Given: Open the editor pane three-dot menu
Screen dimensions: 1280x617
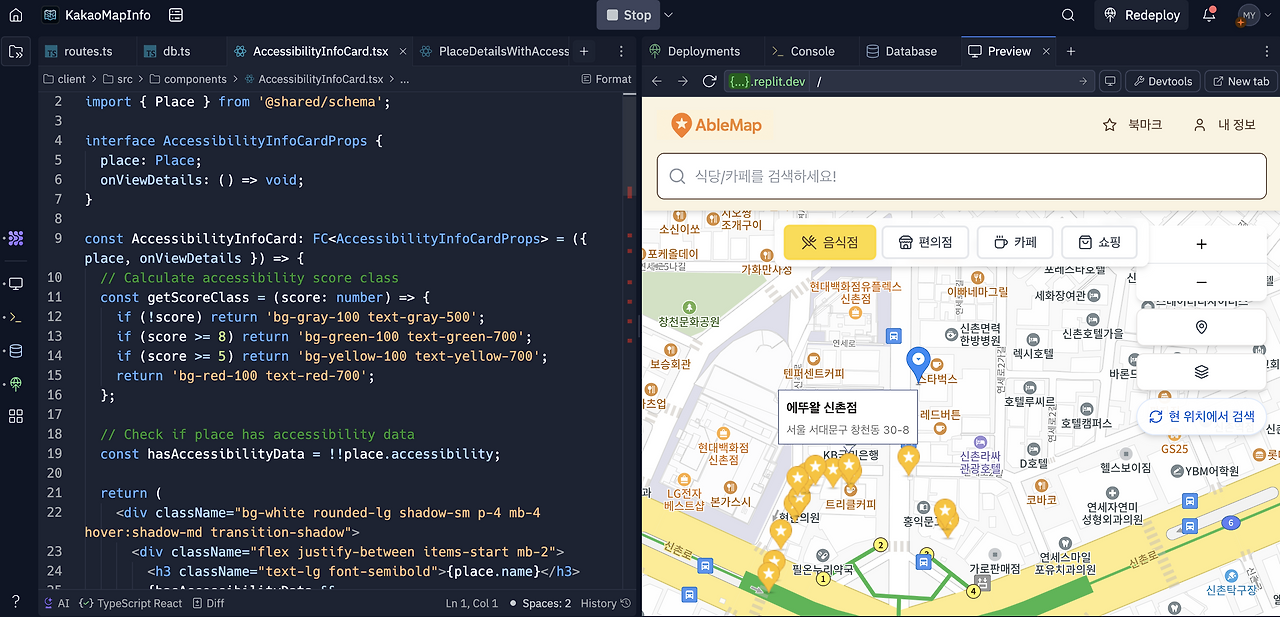Looking at the screenshot, I should pyautogui.click(x=621, y=51).
